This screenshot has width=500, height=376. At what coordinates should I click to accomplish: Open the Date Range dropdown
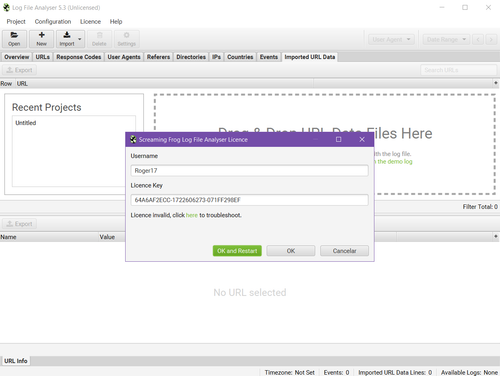446,39
